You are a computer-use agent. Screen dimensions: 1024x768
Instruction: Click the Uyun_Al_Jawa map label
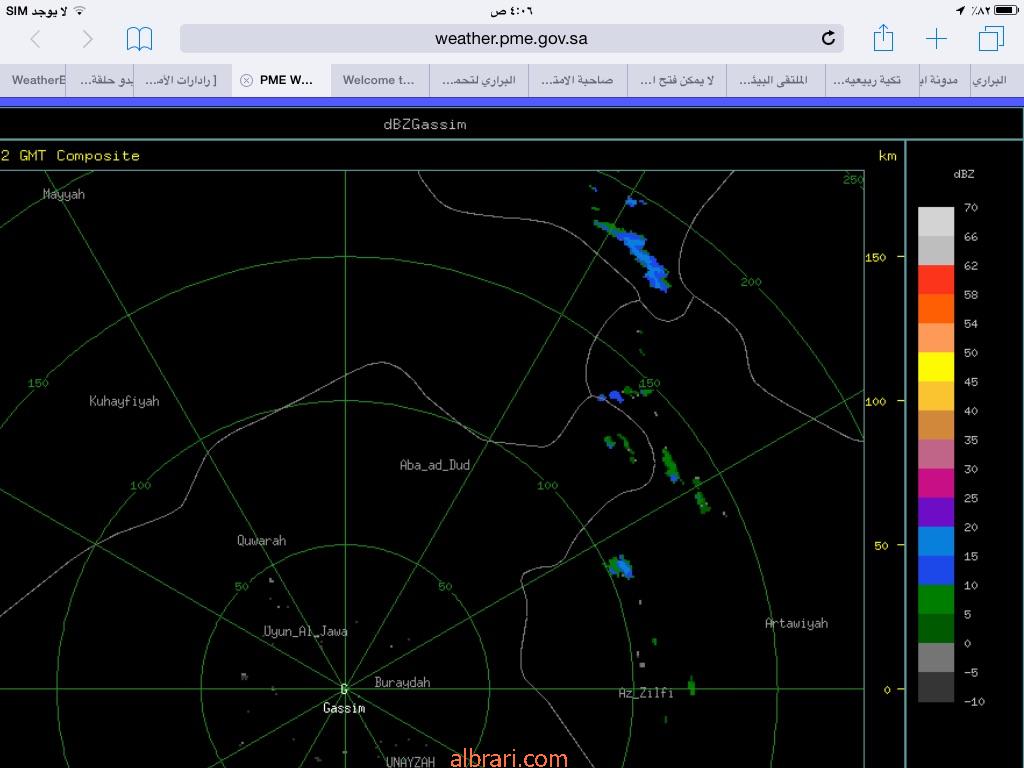(x=305, y=632)
